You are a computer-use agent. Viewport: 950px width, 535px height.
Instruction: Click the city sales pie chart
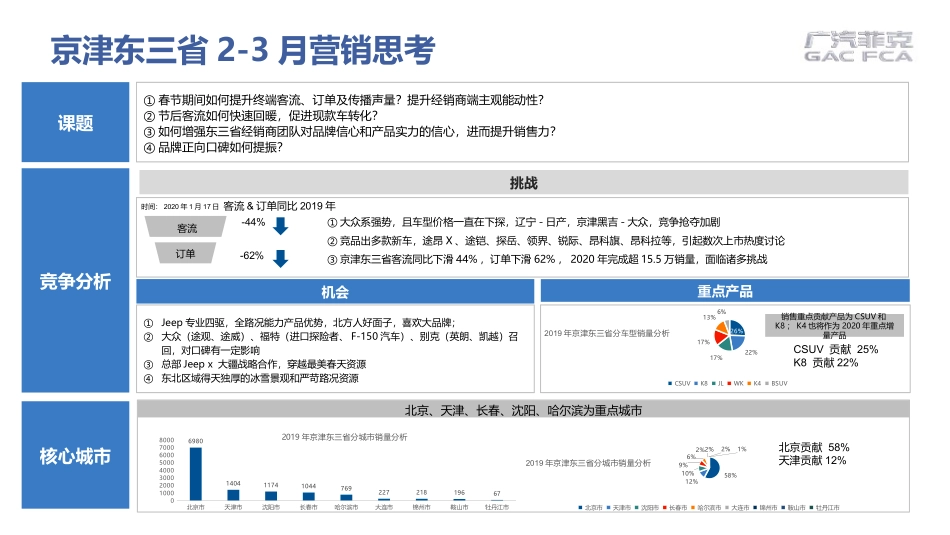click(709, 466)
